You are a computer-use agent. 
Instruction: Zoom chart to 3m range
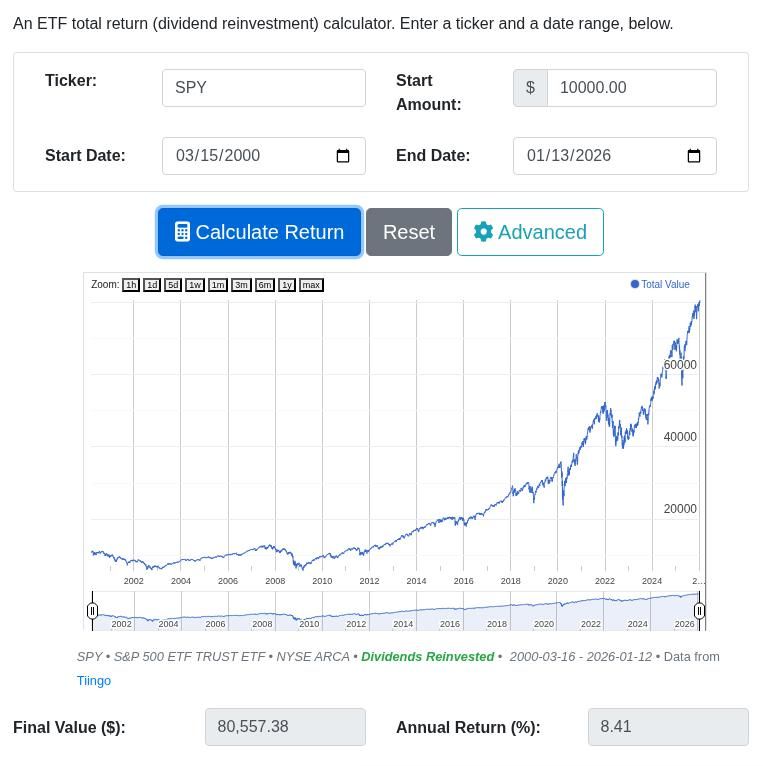tap(241, 285)
